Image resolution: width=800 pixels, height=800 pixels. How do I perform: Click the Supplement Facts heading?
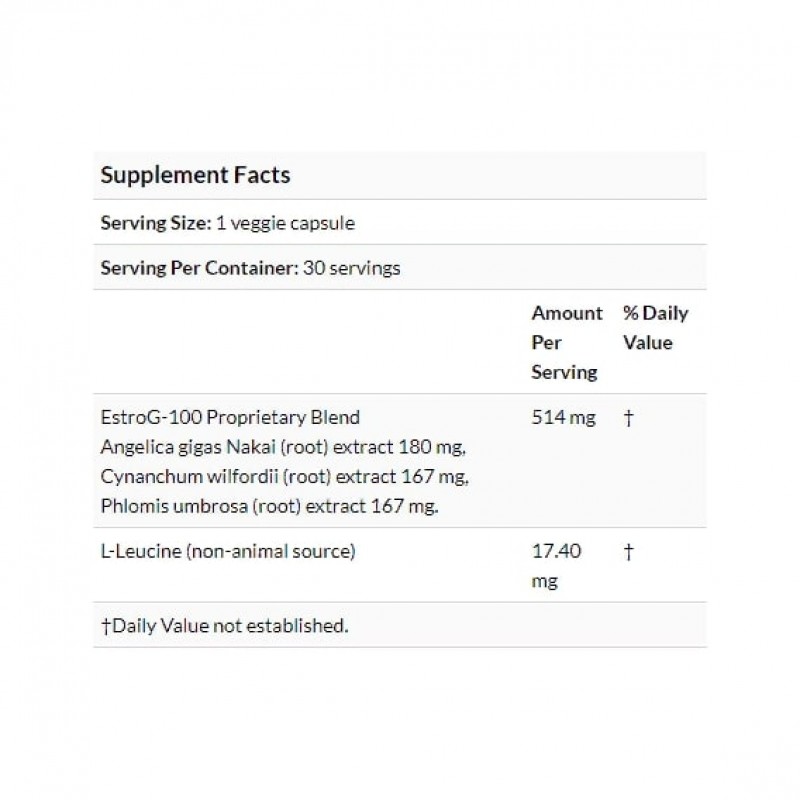[x=195, y=175]
